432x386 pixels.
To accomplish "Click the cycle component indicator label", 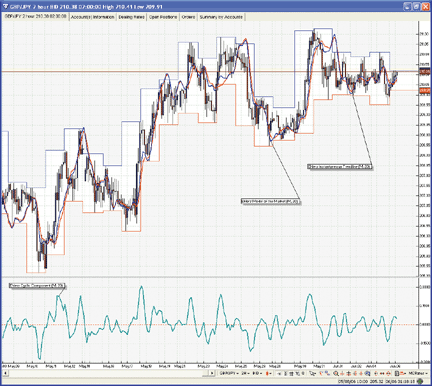I will (x=37, y=286).
